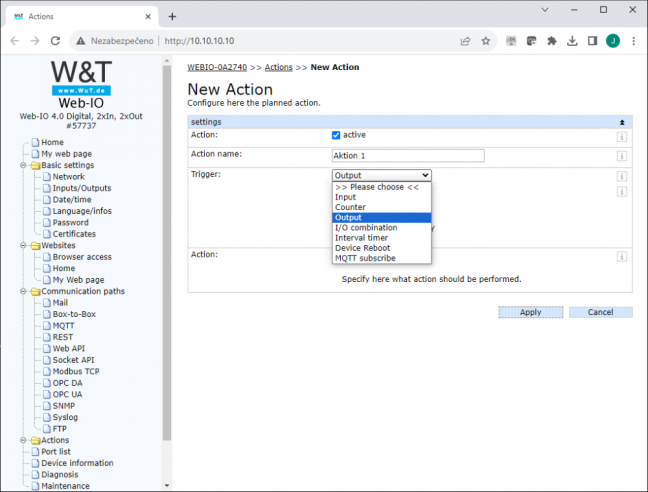
Task: Open Browser access under Websites
Action: [x=82, y=257]
